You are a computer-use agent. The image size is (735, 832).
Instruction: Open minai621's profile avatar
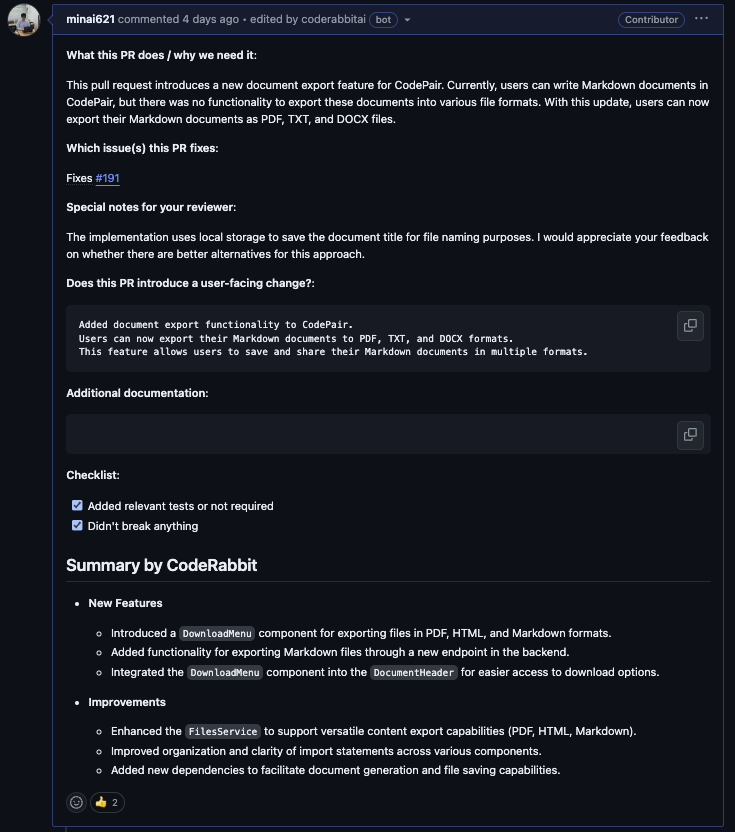coord(24,20)
